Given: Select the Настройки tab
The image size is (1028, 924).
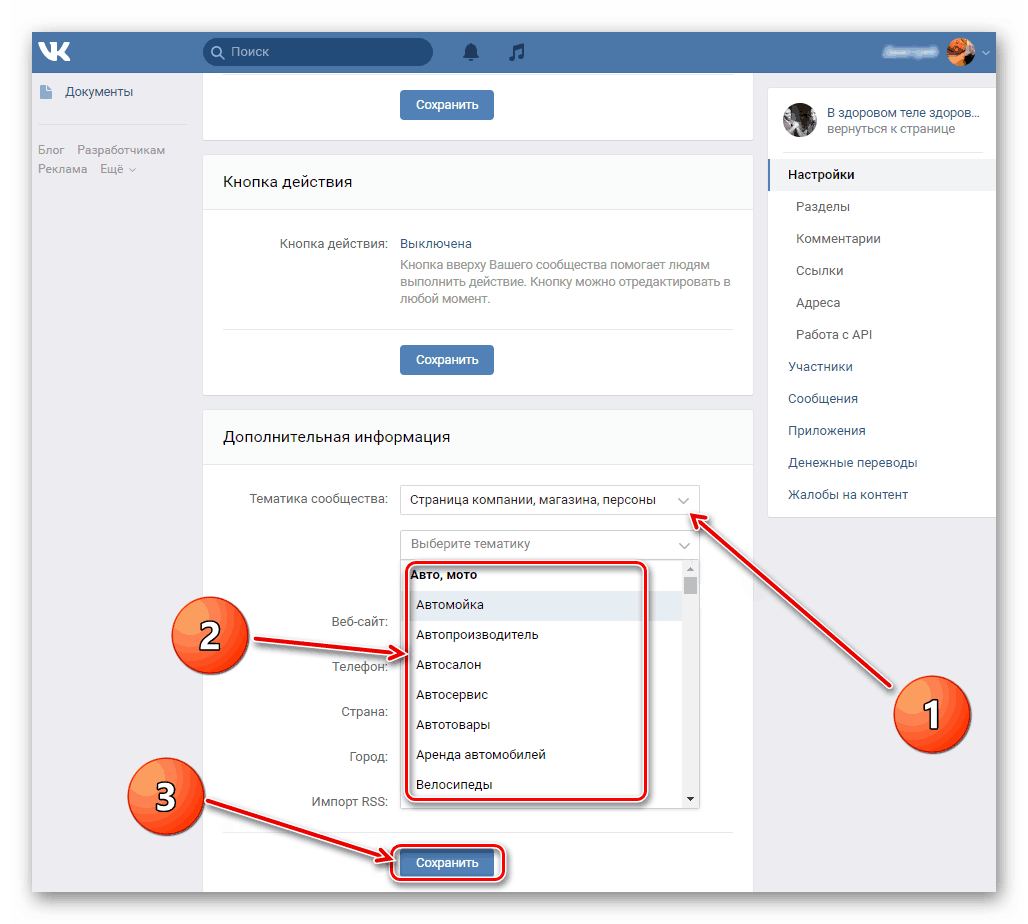Looking at the screenshot, I should 882,175.
